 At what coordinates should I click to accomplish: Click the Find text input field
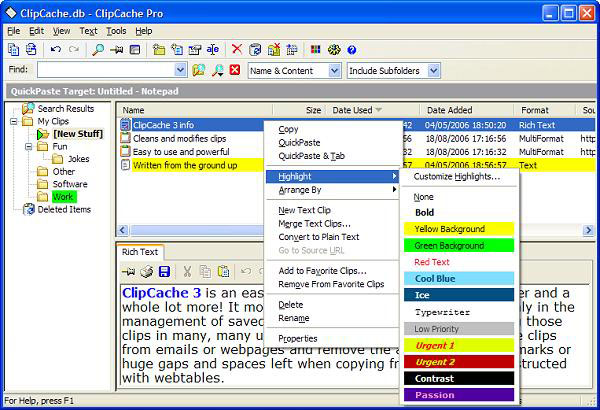[x=106, y=70]
